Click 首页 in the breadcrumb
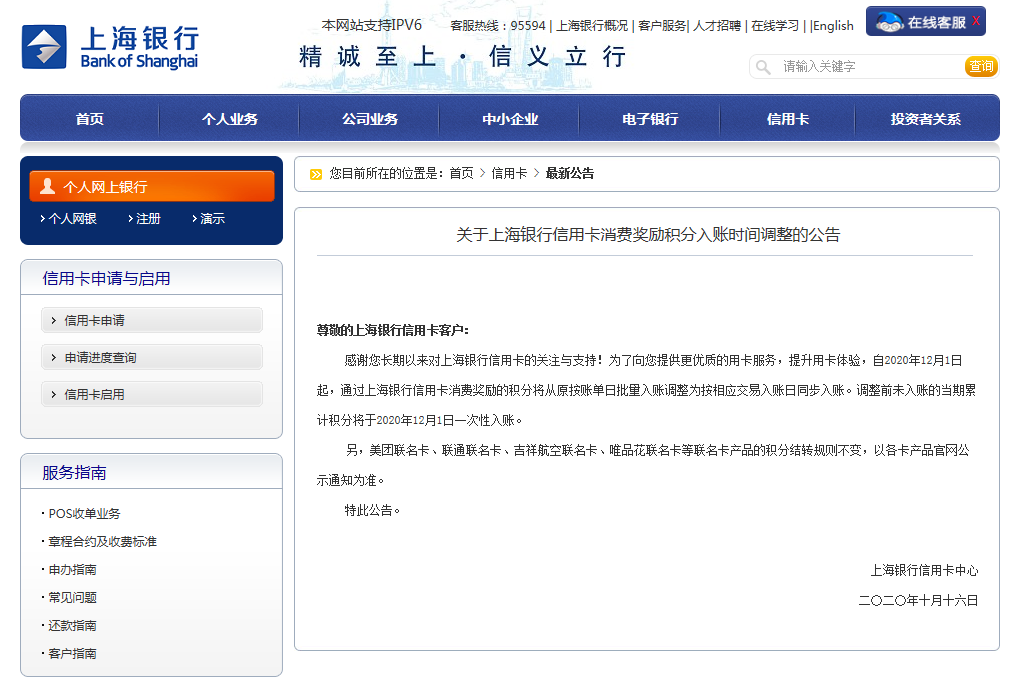This screenshot has width=1014, height=688. (461, 173)
